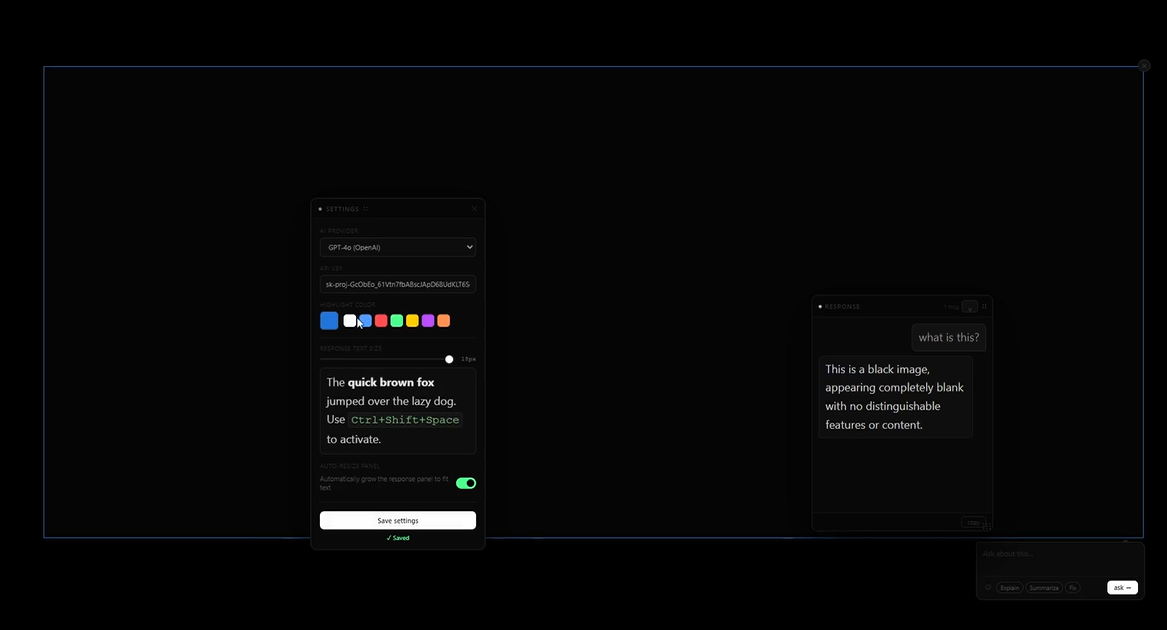Choose the purple highlight color swatch

[x=428, y=320]
